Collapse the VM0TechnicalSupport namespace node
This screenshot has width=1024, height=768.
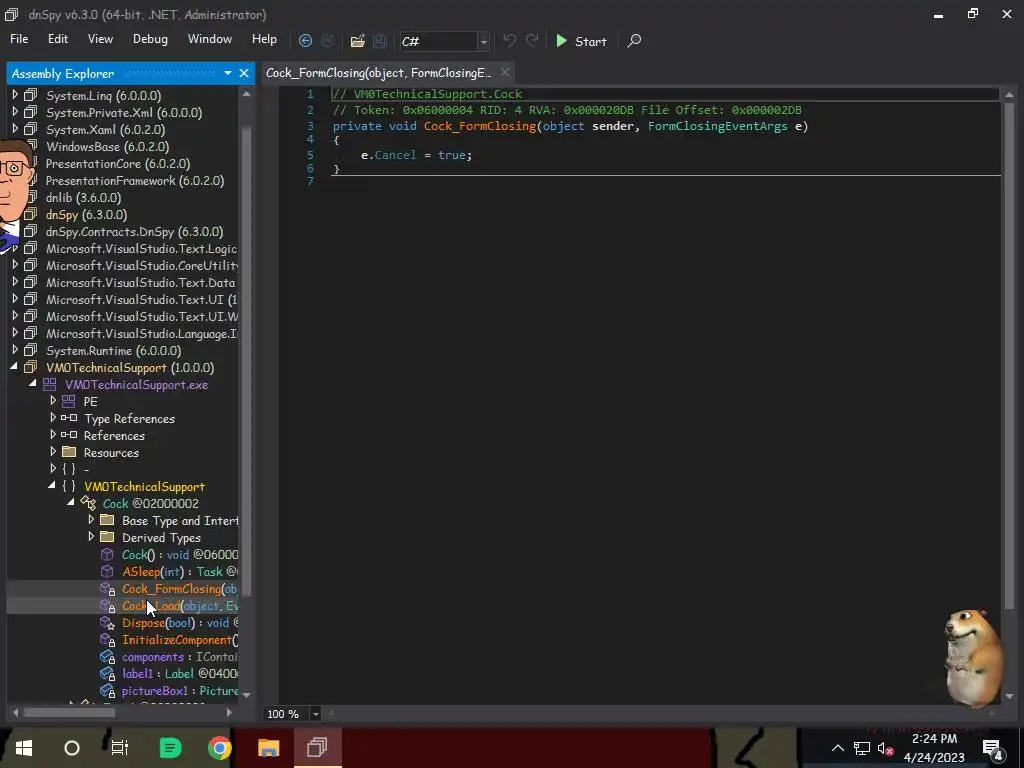click(x=52, y=487)
